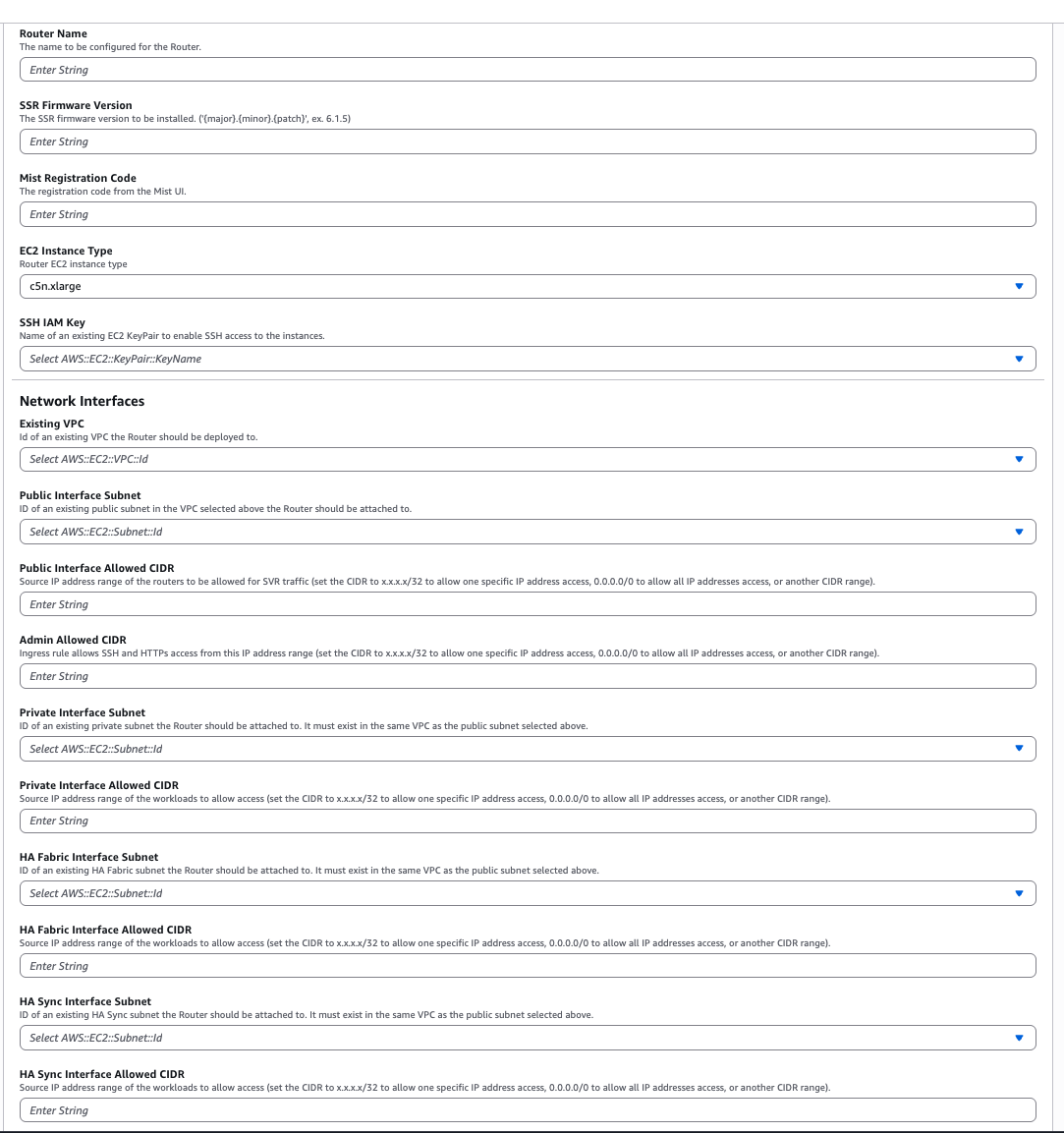This screenshot has width=1064, height=1133.
Task: Click the HA Fabric Interface Allowed CIDR field
Action: tap(528, 965)
